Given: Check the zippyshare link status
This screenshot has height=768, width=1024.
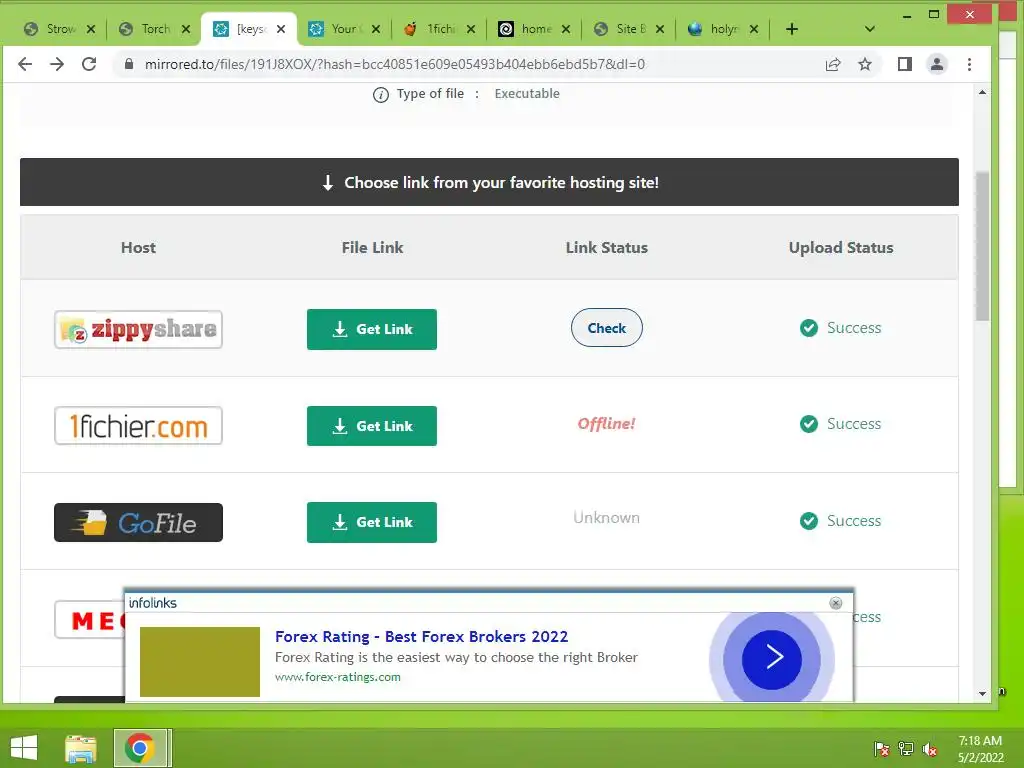Looking at the screenshot, I should (x=607, y=328).
